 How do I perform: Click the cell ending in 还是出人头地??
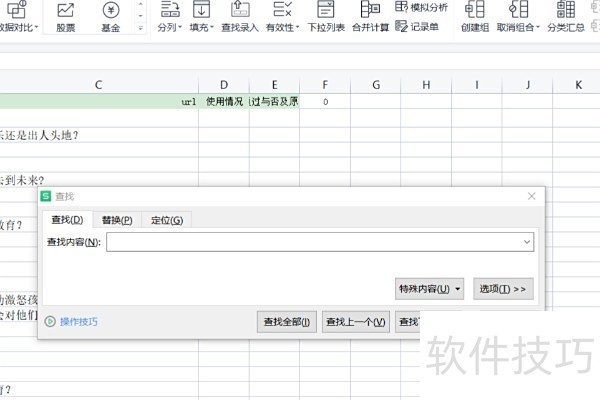click(99, 135)
